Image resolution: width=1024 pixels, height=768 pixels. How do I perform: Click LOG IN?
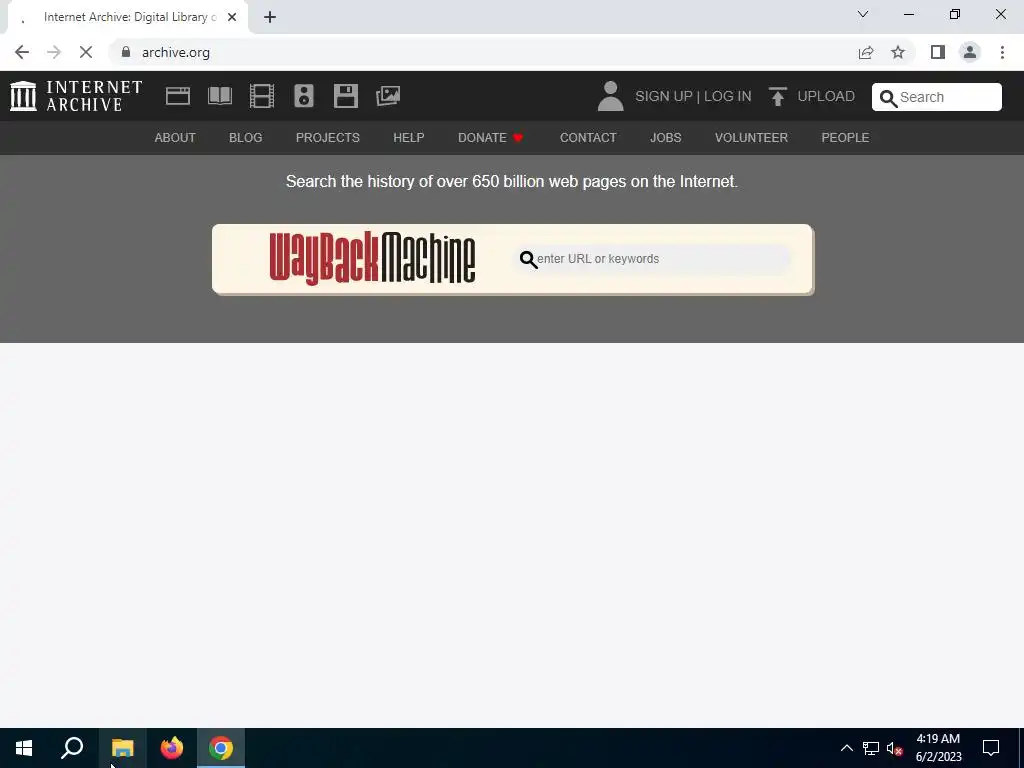728,97
